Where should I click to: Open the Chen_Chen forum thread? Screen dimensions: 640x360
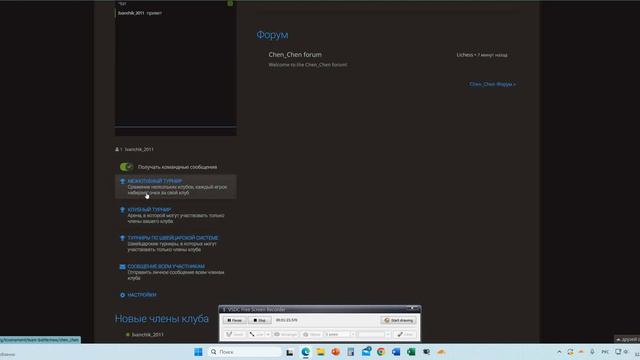click(x=295, y=54)
